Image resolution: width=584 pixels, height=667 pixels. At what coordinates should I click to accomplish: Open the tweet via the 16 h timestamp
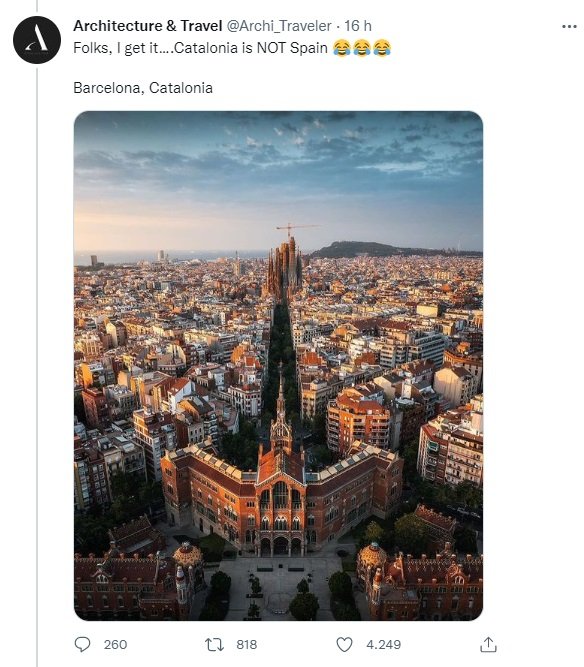click(358, 26)
